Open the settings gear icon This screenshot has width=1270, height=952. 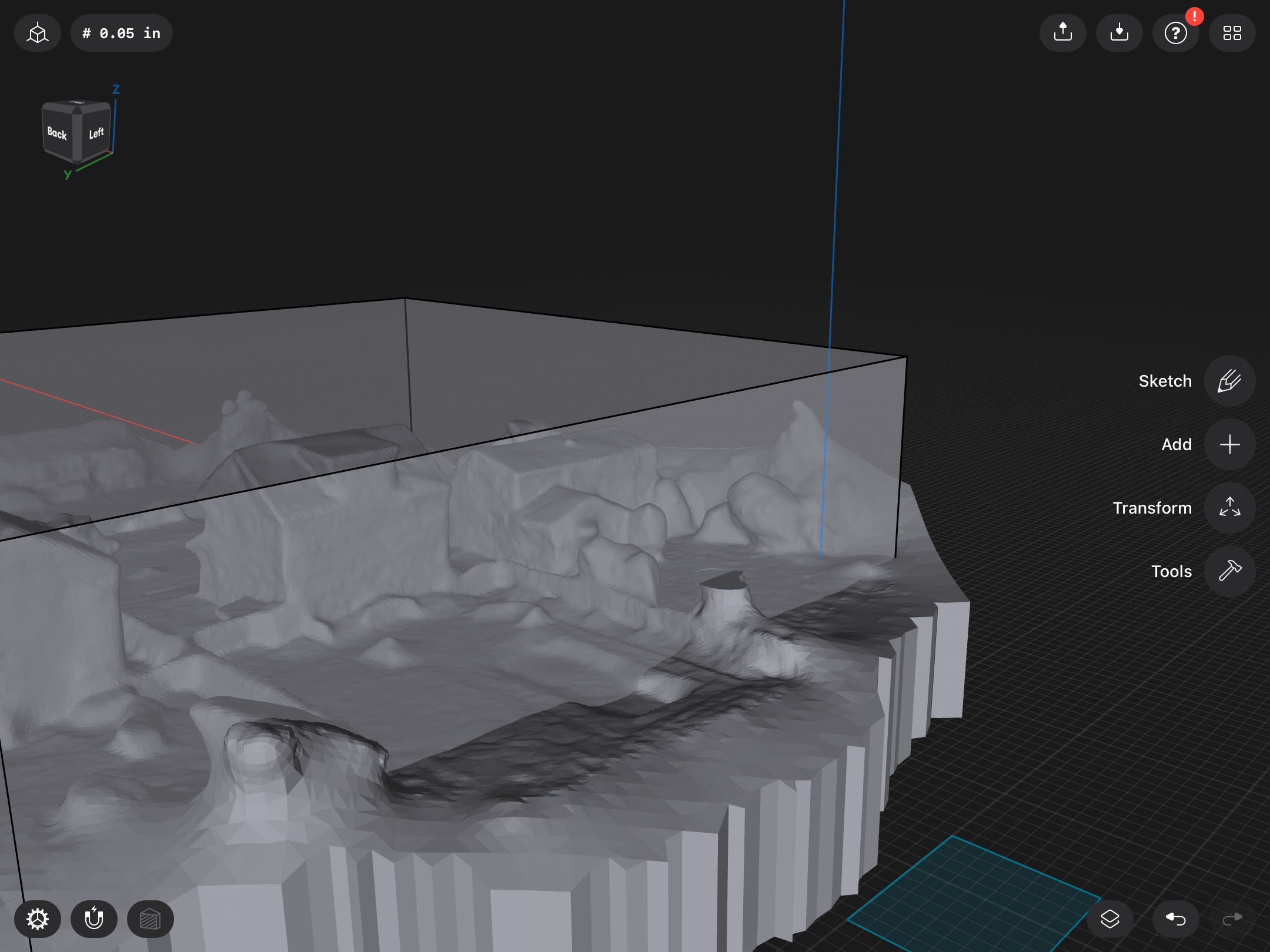38,919
